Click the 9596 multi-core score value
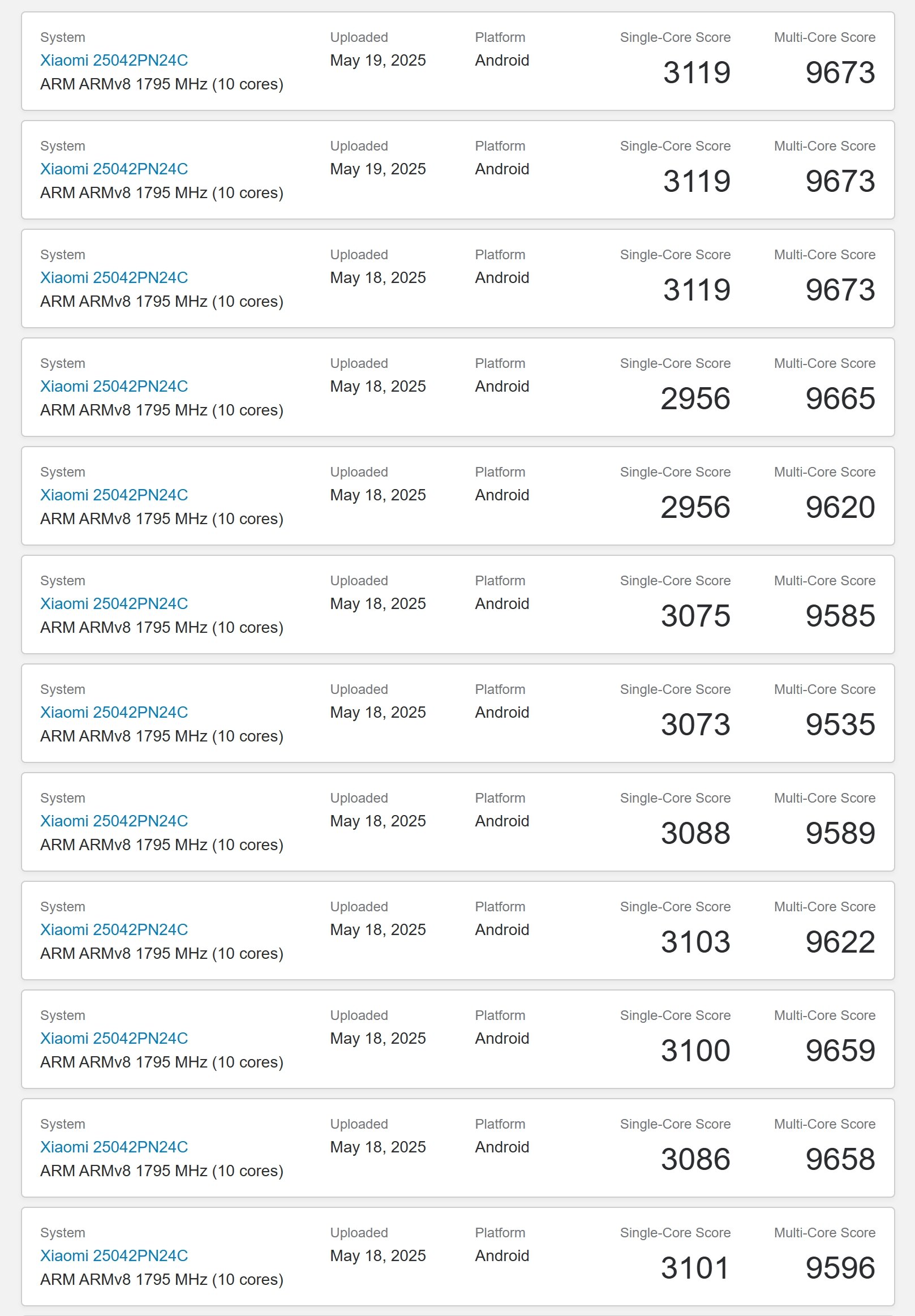The width and height of the screenshot is (915, 1316). pyautogui.click(x=840, y=1268)
